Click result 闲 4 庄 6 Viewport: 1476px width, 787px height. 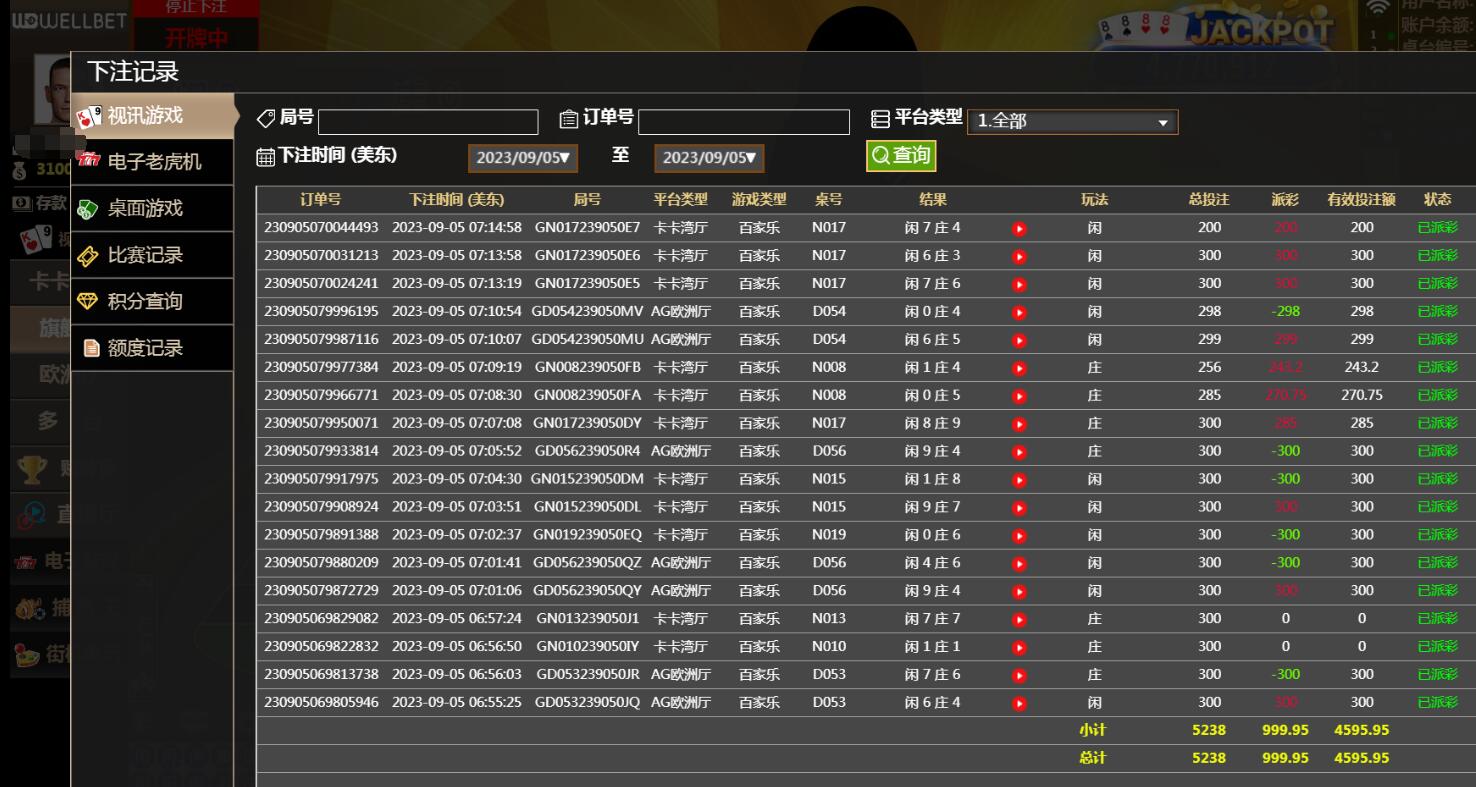click(932, 563)
